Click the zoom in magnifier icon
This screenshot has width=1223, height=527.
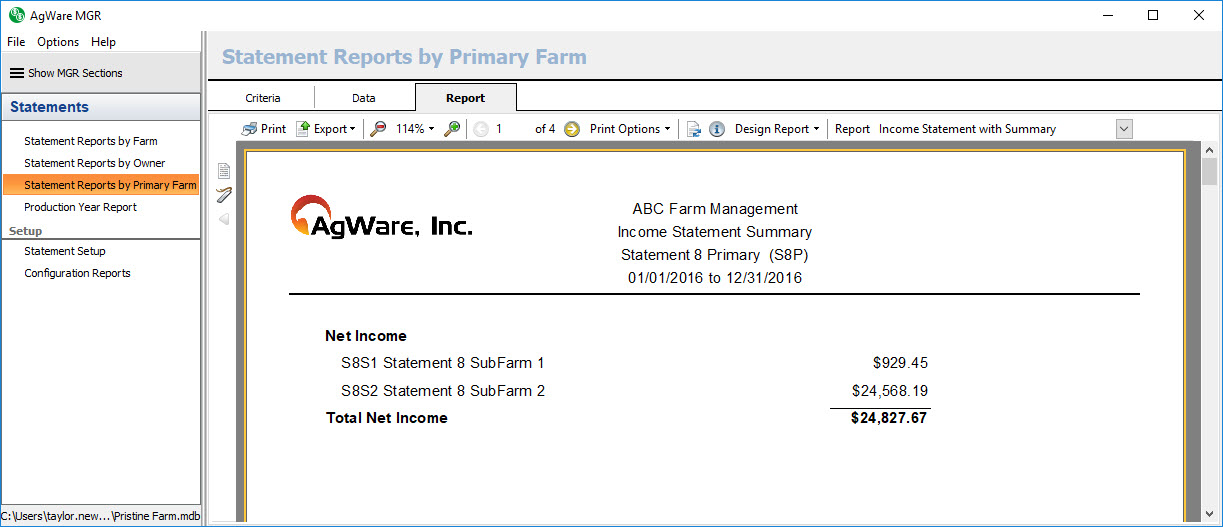coord(452,129)
